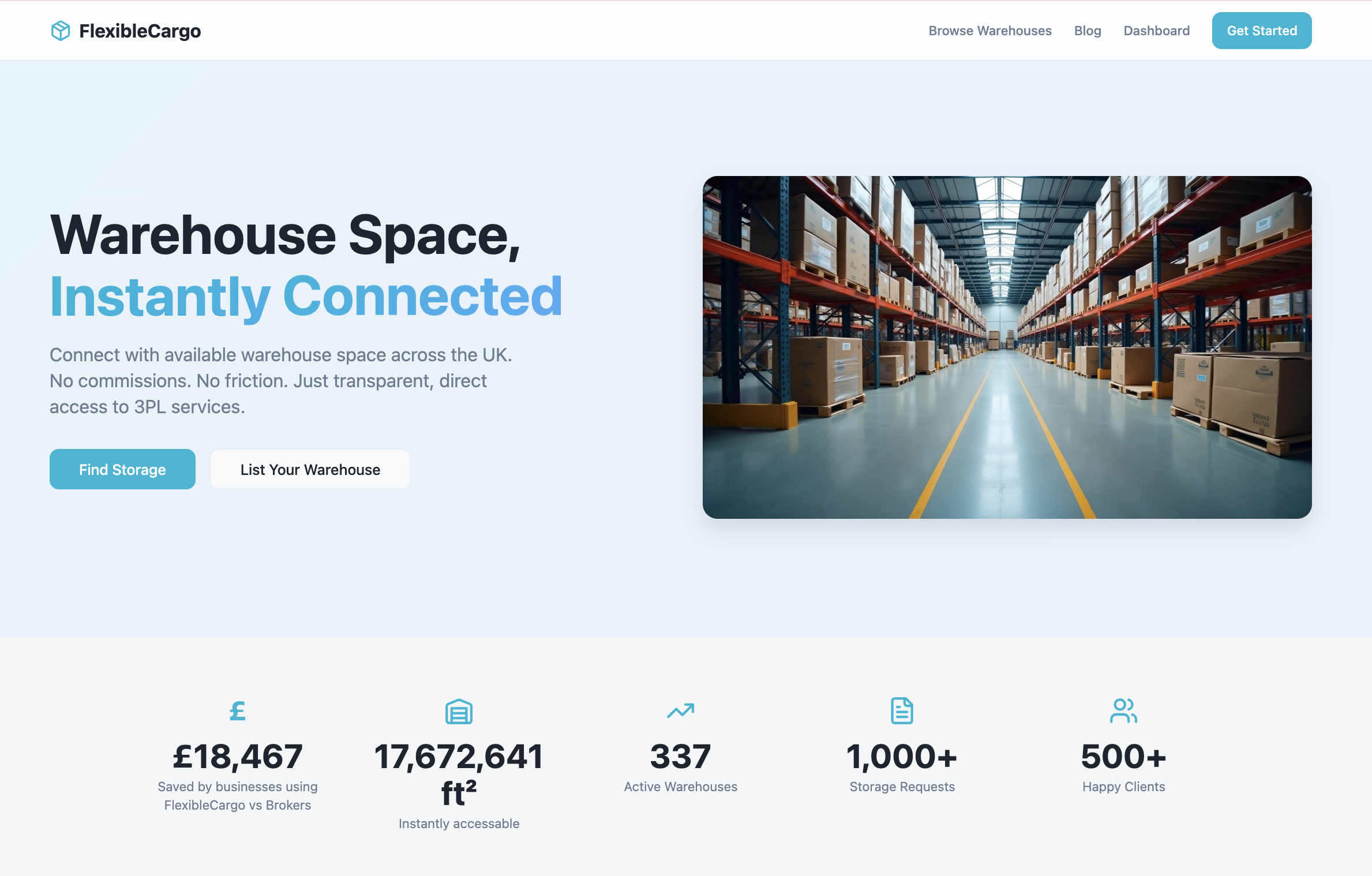This screenshot has height=876, width=1372.
Task: Click the Get Started button
Action: tap(1262, 31)
